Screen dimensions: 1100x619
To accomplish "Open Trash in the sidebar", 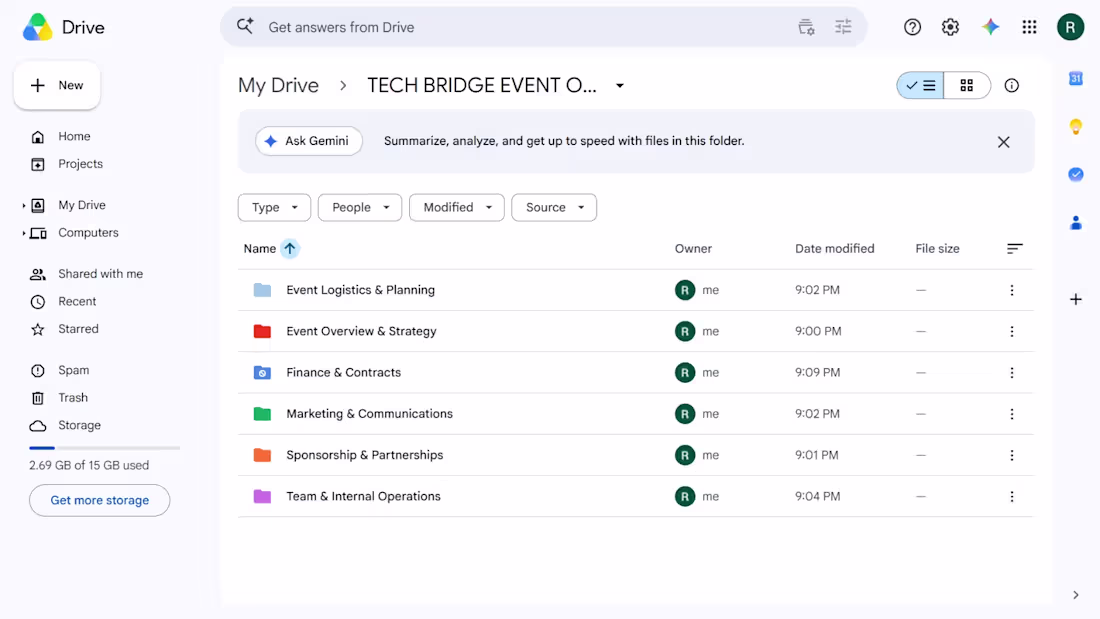I will (73, 398).
